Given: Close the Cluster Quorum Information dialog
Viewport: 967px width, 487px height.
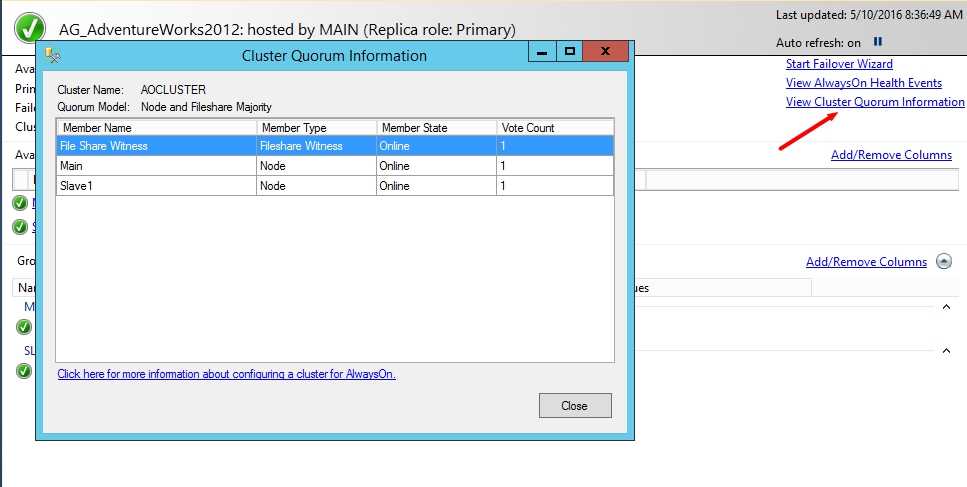Looking at the screenshot, I should 575,406.
